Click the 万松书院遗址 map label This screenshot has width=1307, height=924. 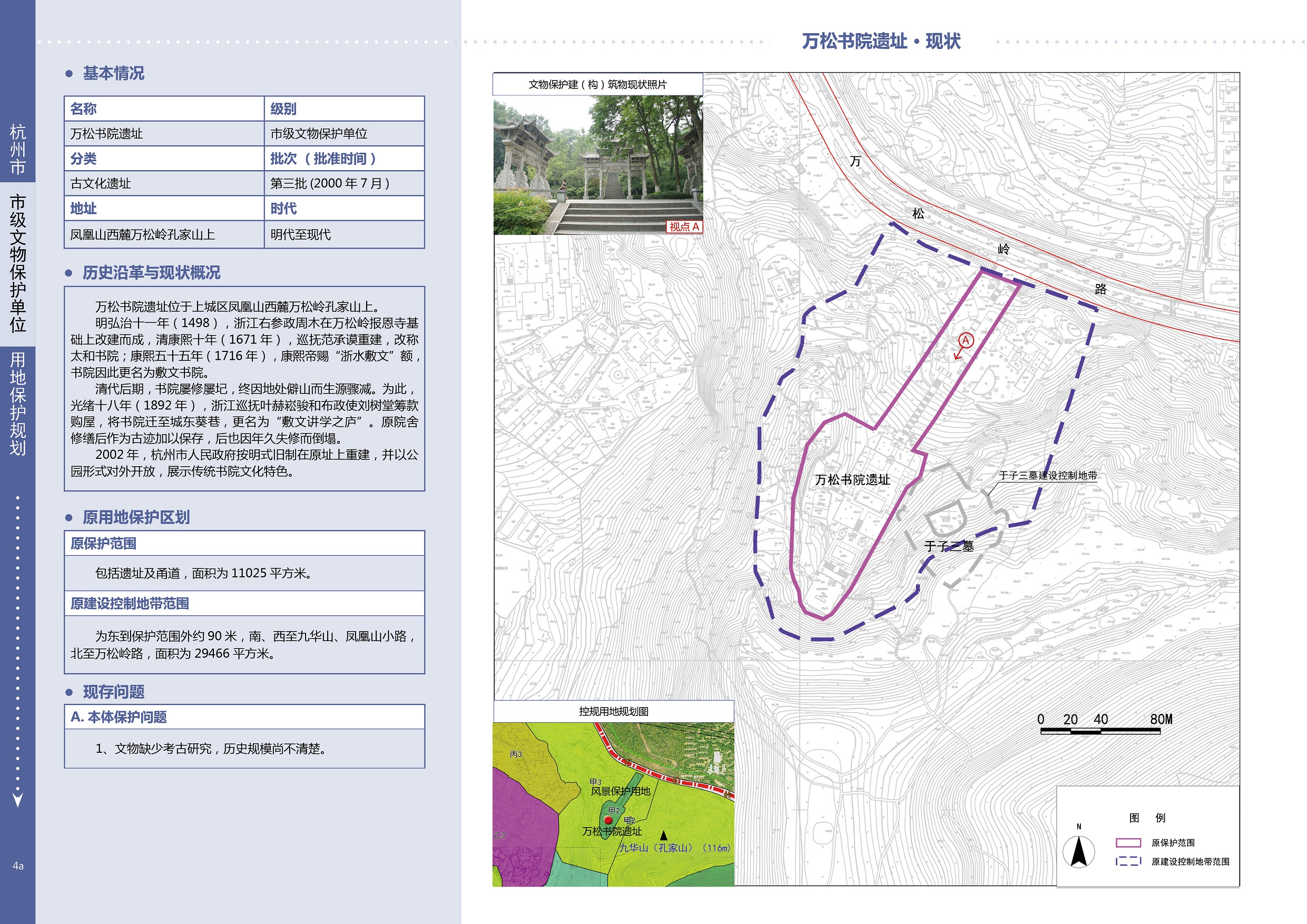(852, 480)
